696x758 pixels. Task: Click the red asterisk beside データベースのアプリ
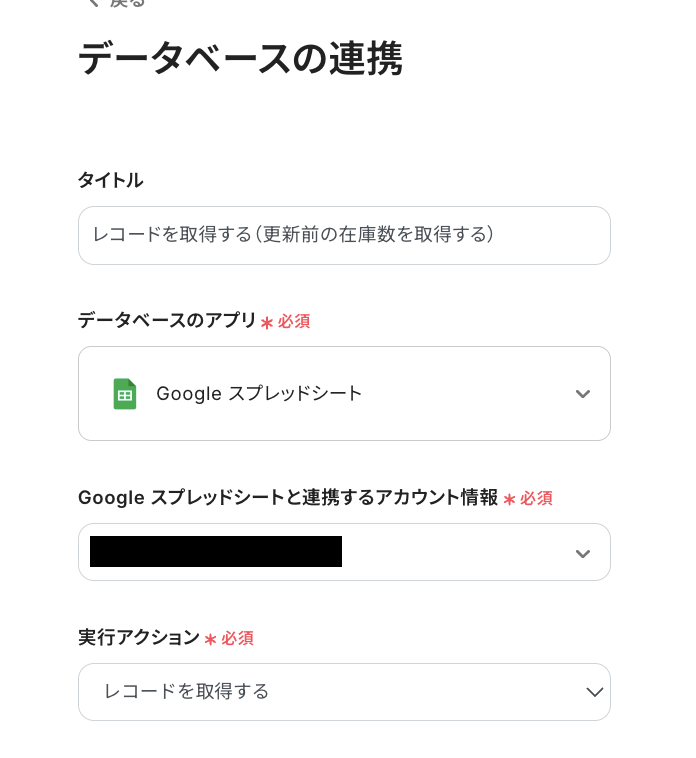[x=267, y=322]
